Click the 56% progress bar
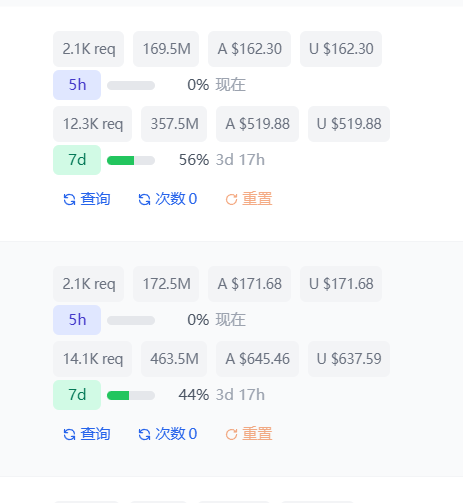The height and width of the screenshot is (503, 463). [131, 161]
